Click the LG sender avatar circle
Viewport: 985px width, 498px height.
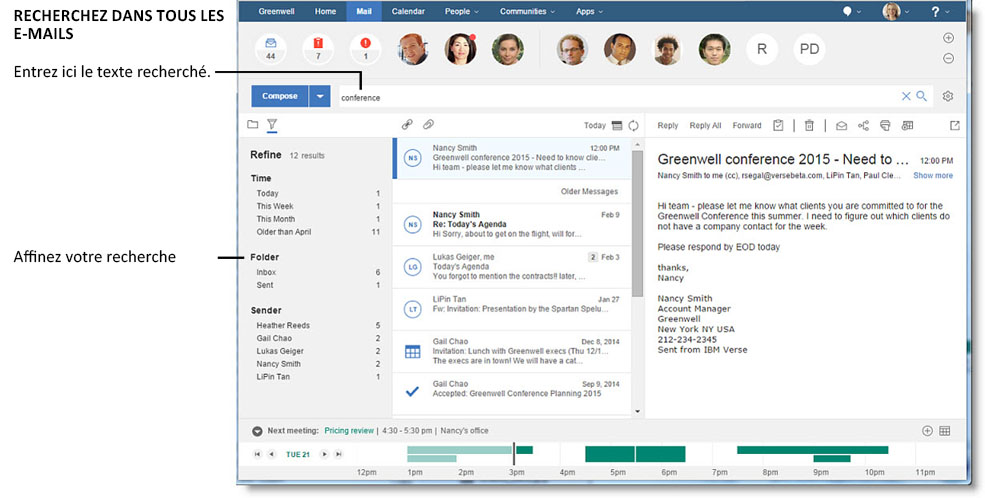click(412, 267)
